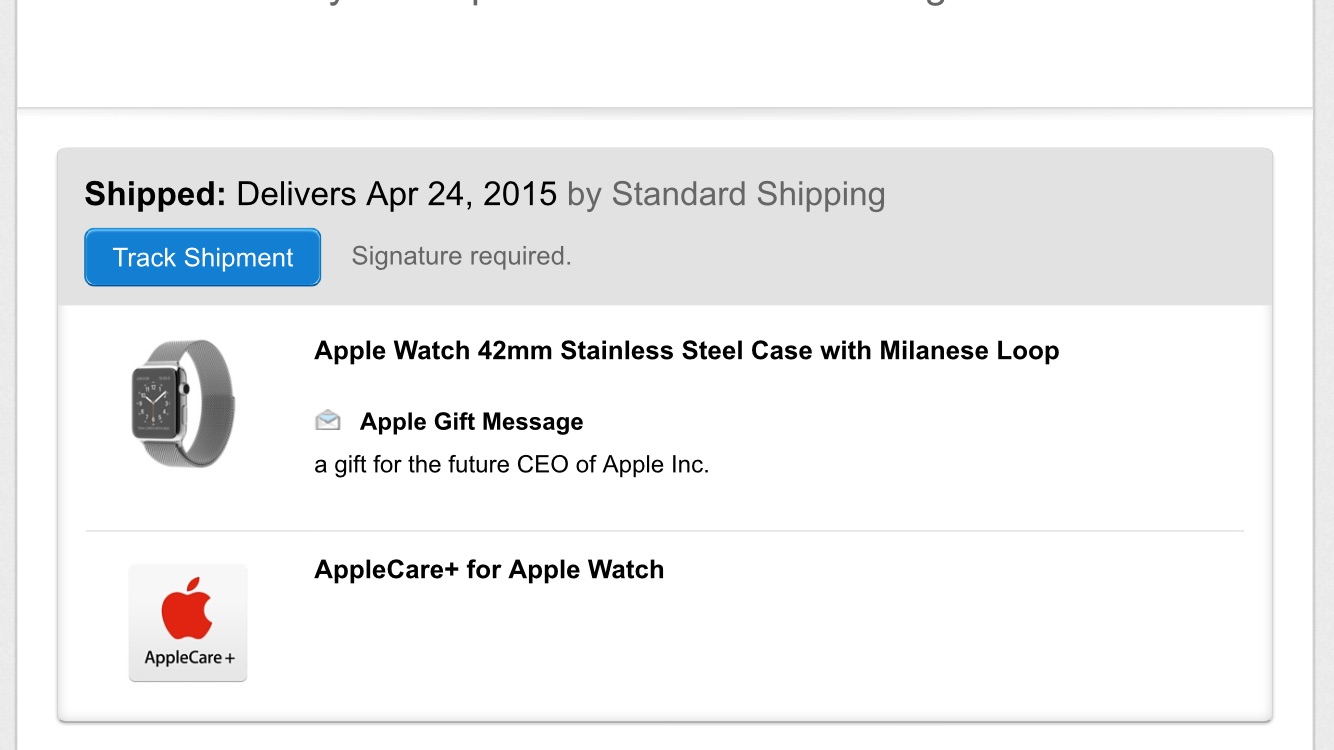Screen dimensions: 1334x750
Task: Click the "by Standard Shipping" method text
Action: (x=726, y=194)
